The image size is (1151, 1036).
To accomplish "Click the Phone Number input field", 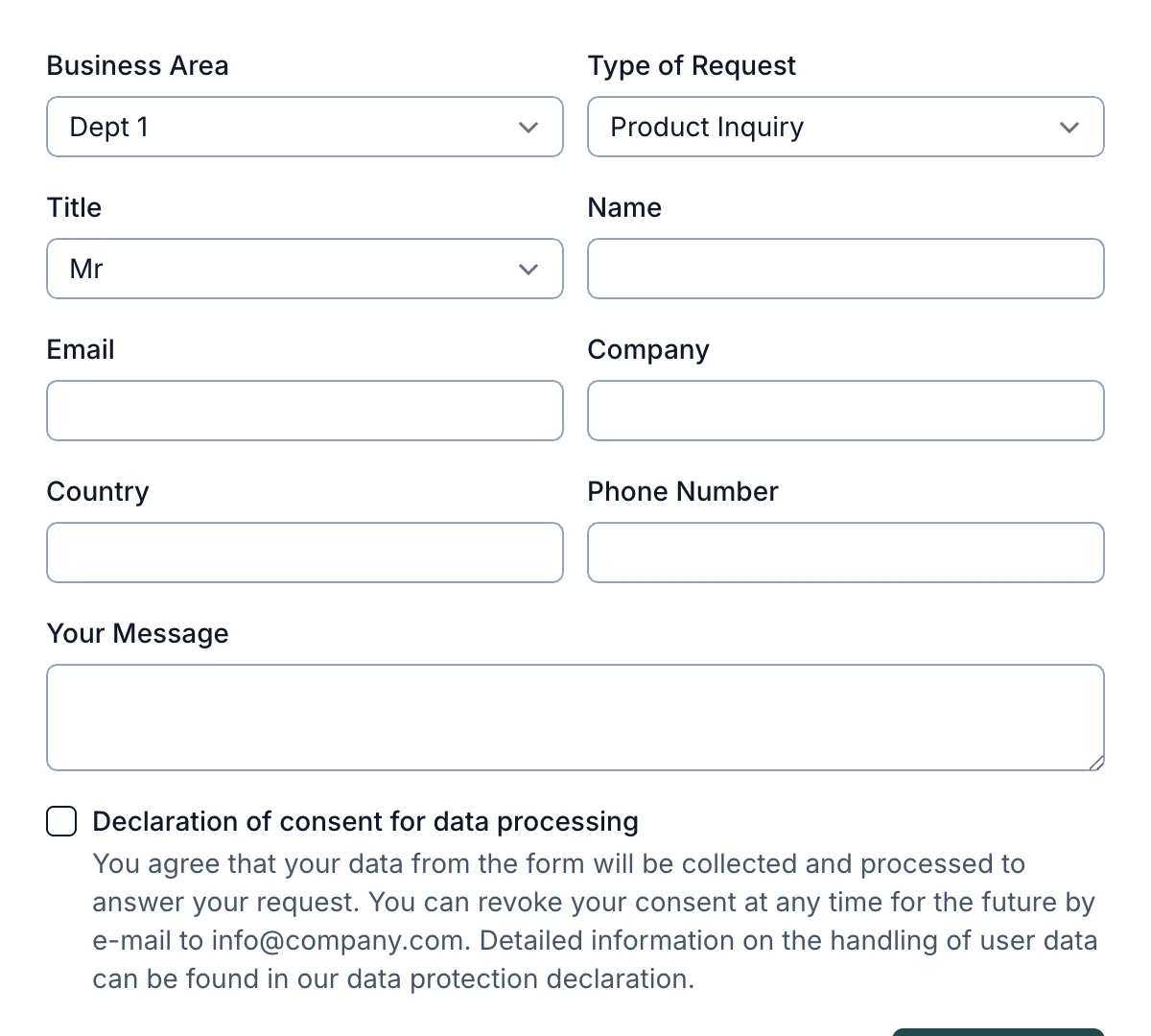I will click(845, 553).
